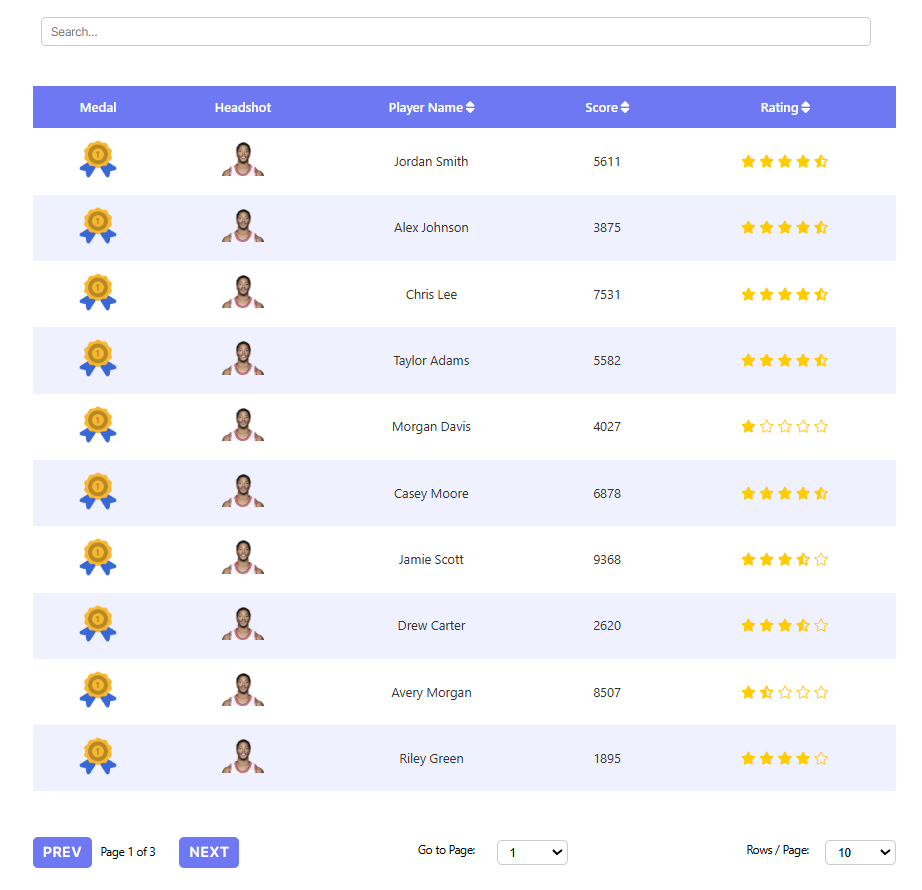Click the medal icon in Jordan Smith's row
This screenshot has height=890, width=922.
(x=98, y=159)
